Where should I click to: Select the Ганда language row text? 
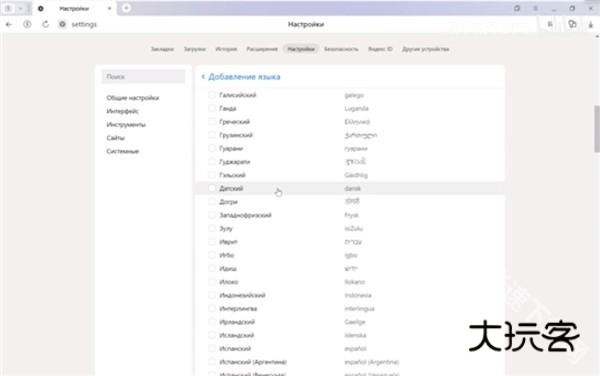point(228,108)
